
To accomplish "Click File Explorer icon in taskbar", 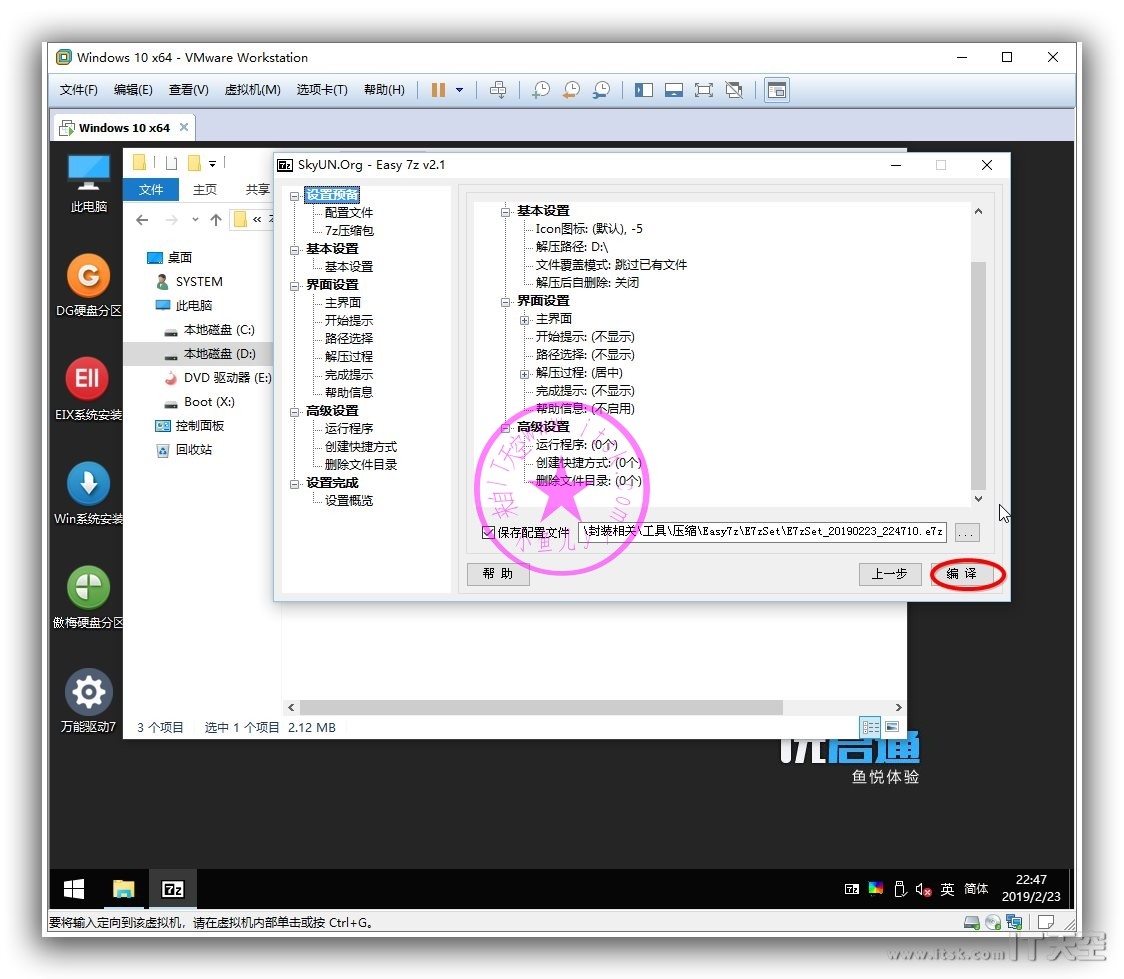I will (x=123, y=889).
